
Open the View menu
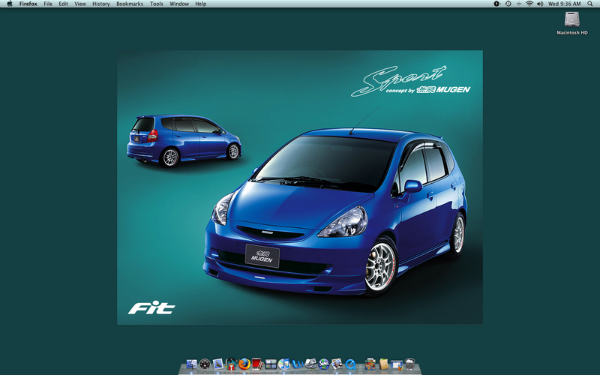coord(80,4)
